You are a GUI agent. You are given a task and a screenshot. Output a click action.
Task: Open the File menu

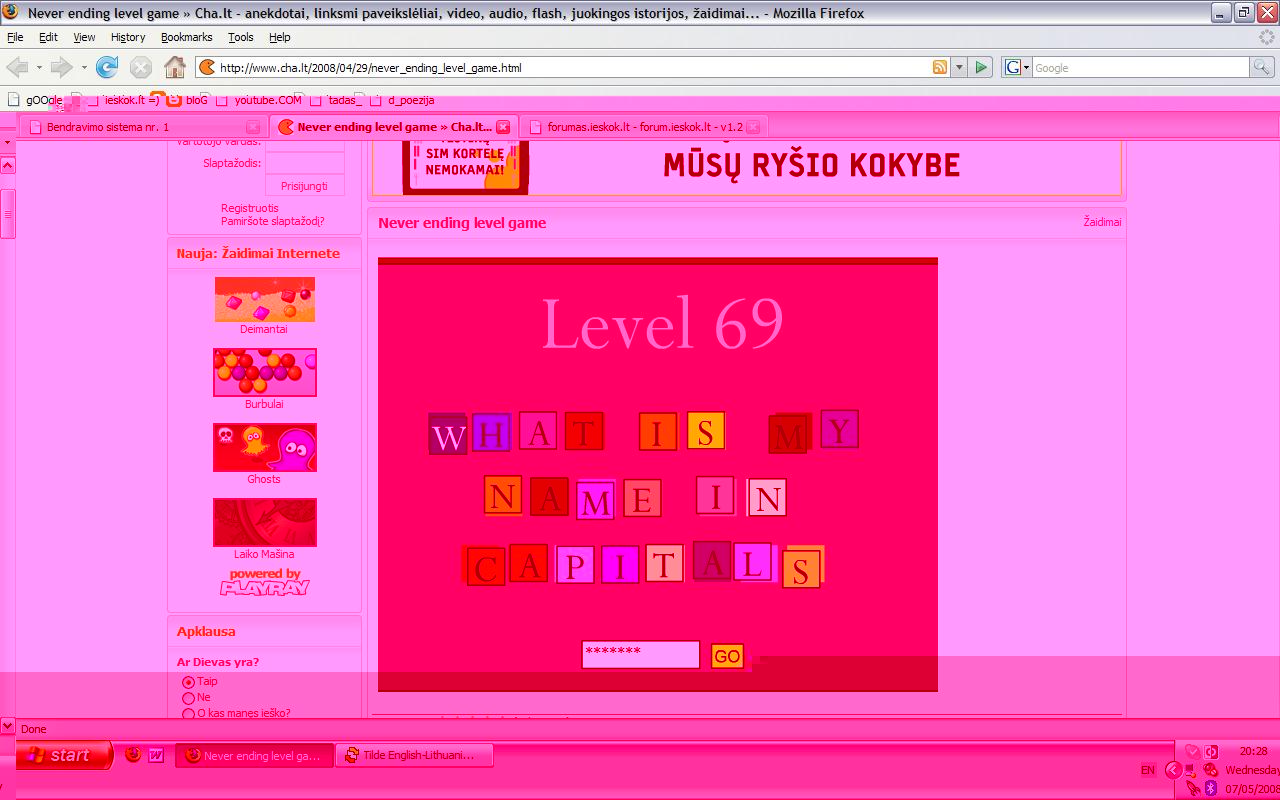tap(15, 37)
